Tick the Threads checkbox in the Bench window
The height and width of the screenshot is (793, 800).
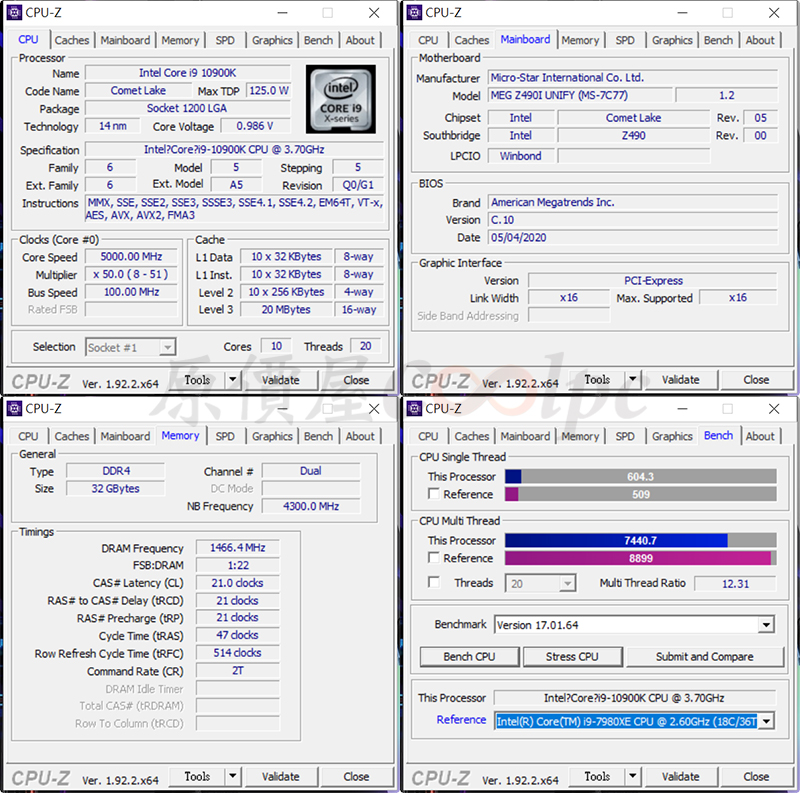434,582
